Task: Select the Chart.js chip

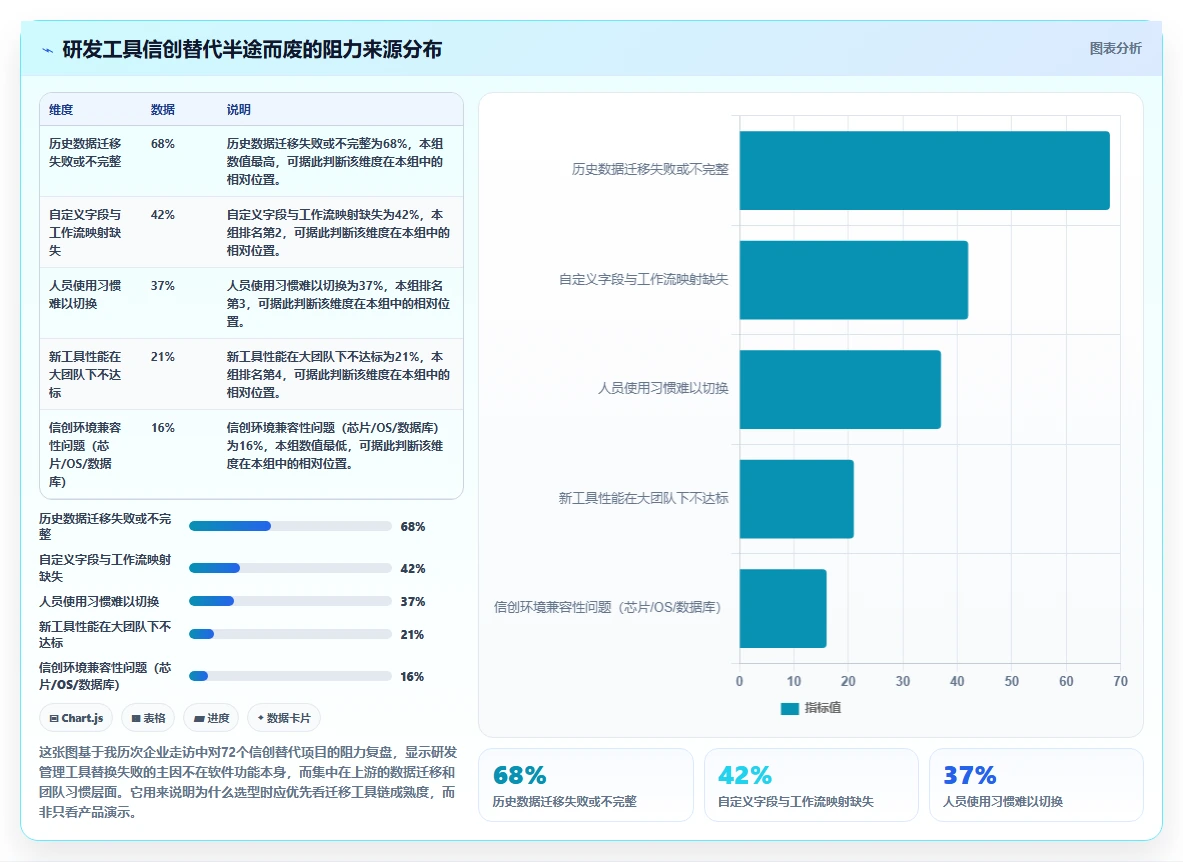Action: (75, 718)
